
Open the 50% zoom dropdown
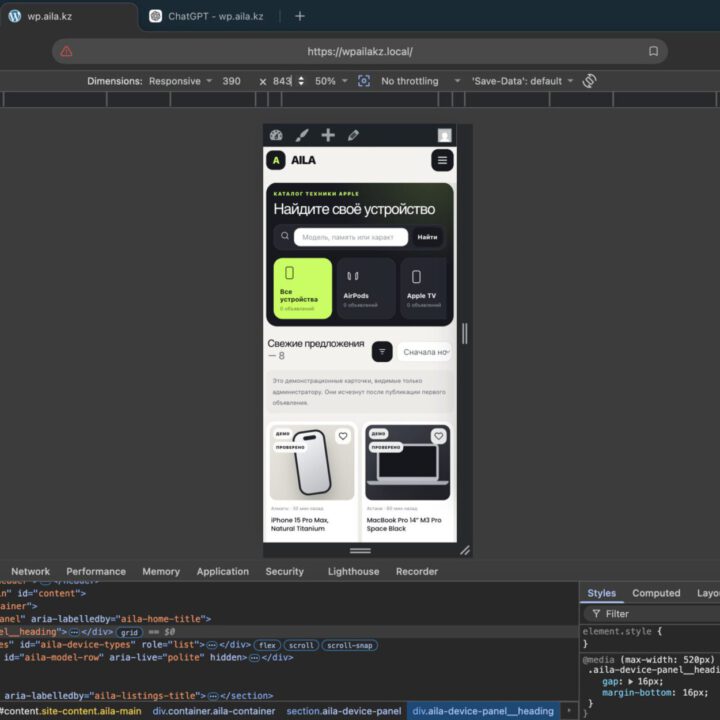(331, 81)
